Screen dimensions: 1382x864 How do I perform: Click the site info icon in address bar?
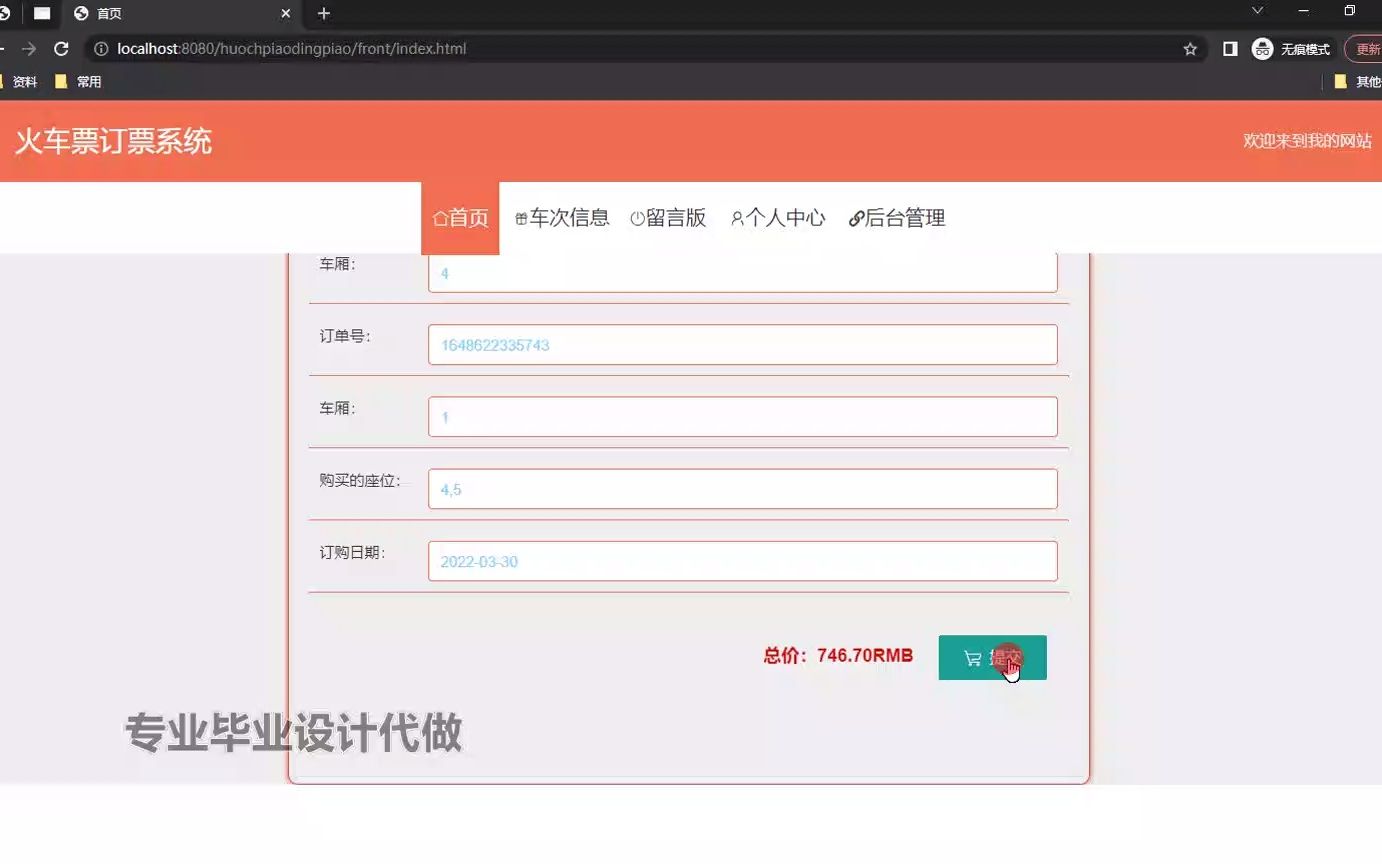click(x=100, y=49)
